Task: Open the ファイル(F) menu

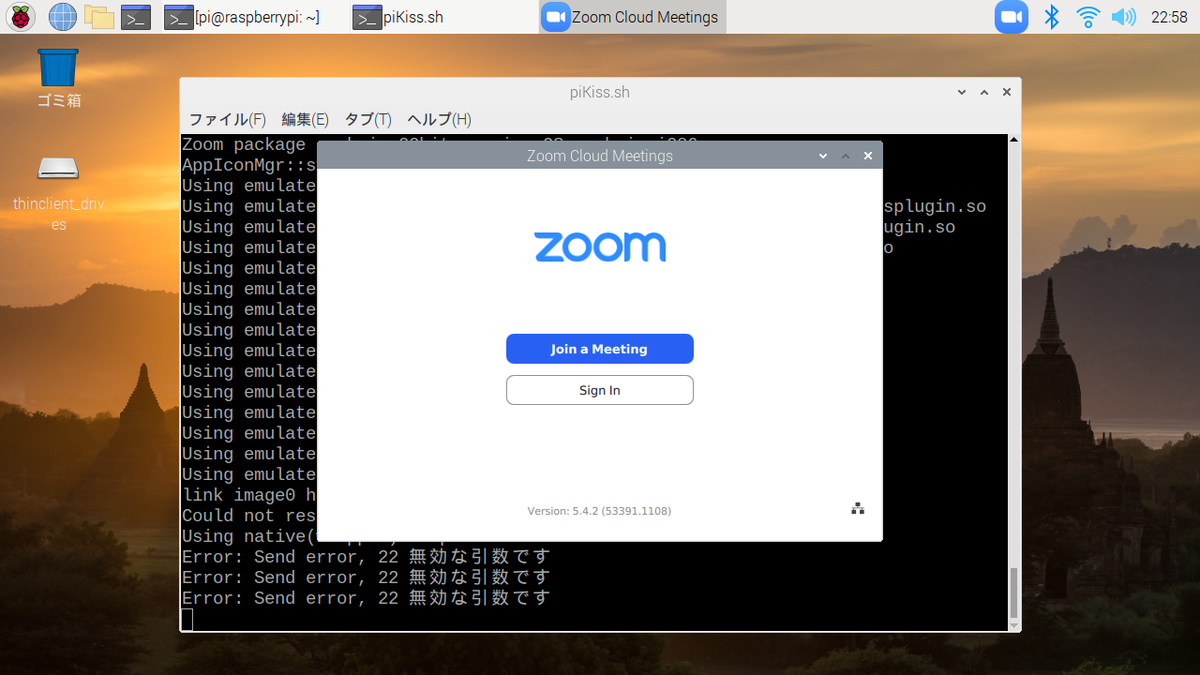Action: click(x=227, y=119)
